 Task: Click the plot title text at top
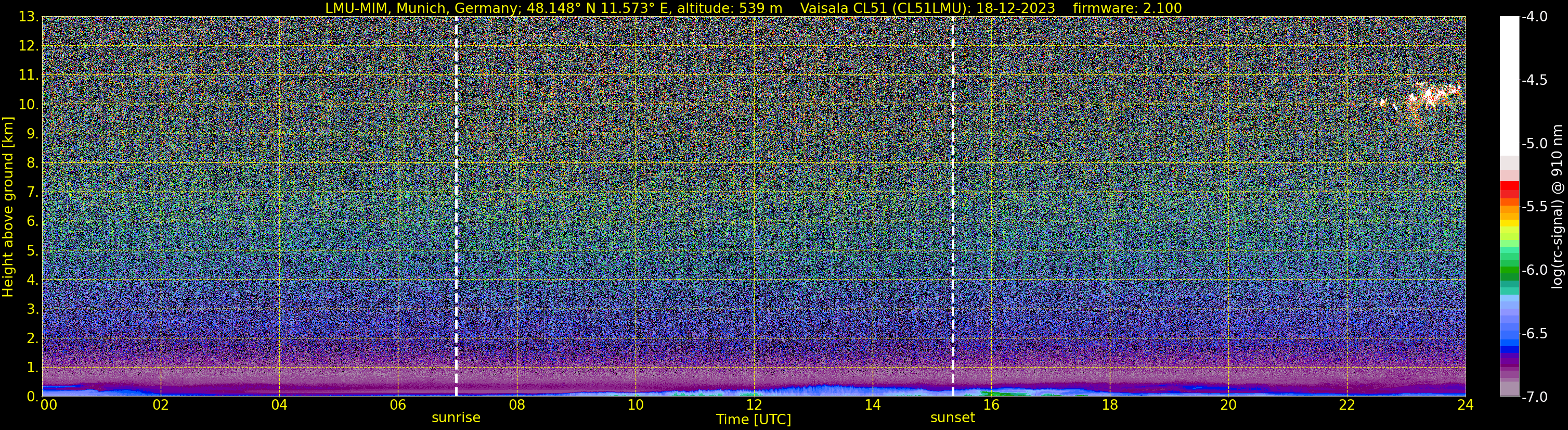click(x=753, y=8)
